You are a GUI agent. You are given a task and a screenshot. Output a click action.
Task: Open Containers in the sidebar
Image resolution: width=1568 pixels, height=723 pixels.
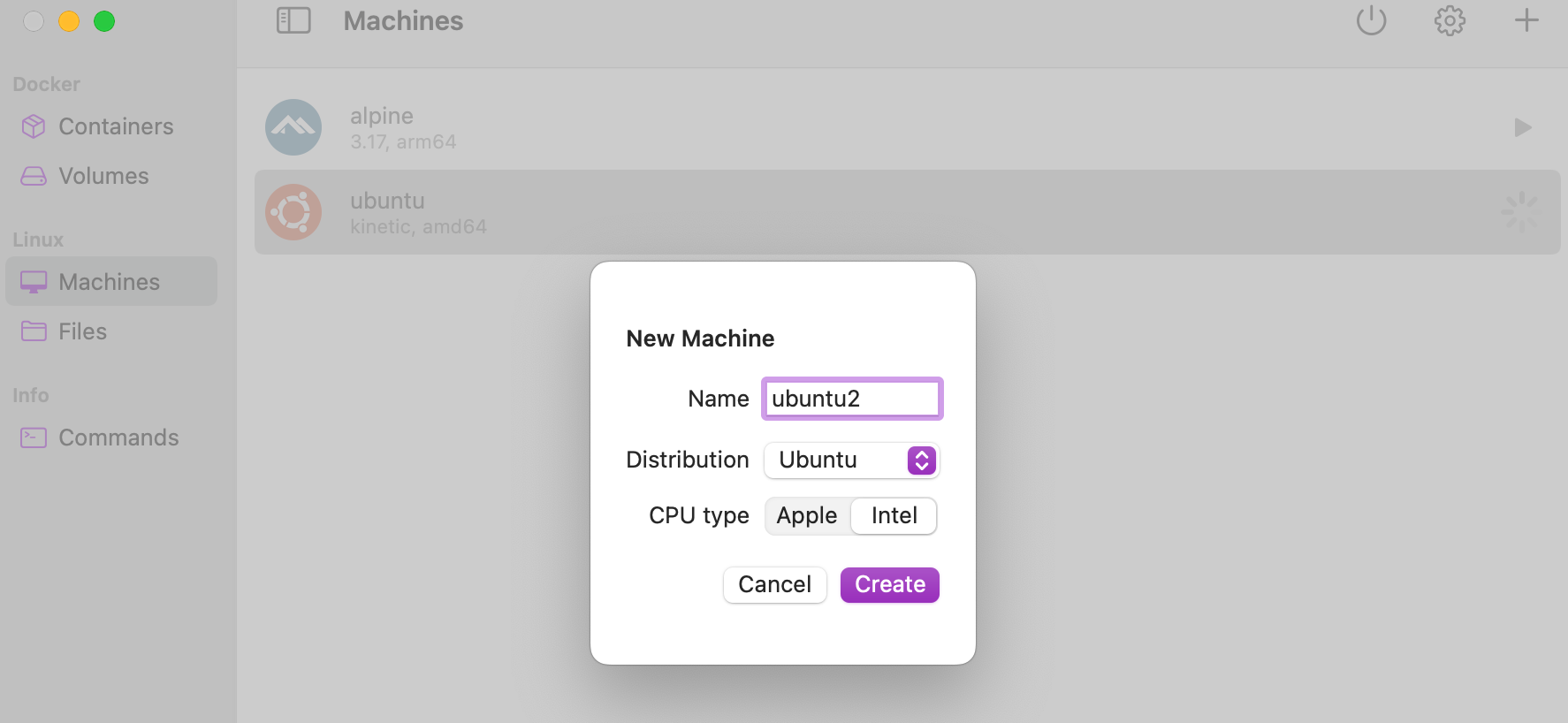pos(111,126)
